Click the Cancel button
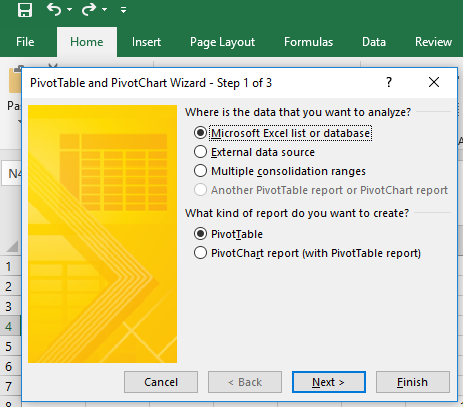The image size is (463, 407). pyautogui.click(x=161, y=382)
